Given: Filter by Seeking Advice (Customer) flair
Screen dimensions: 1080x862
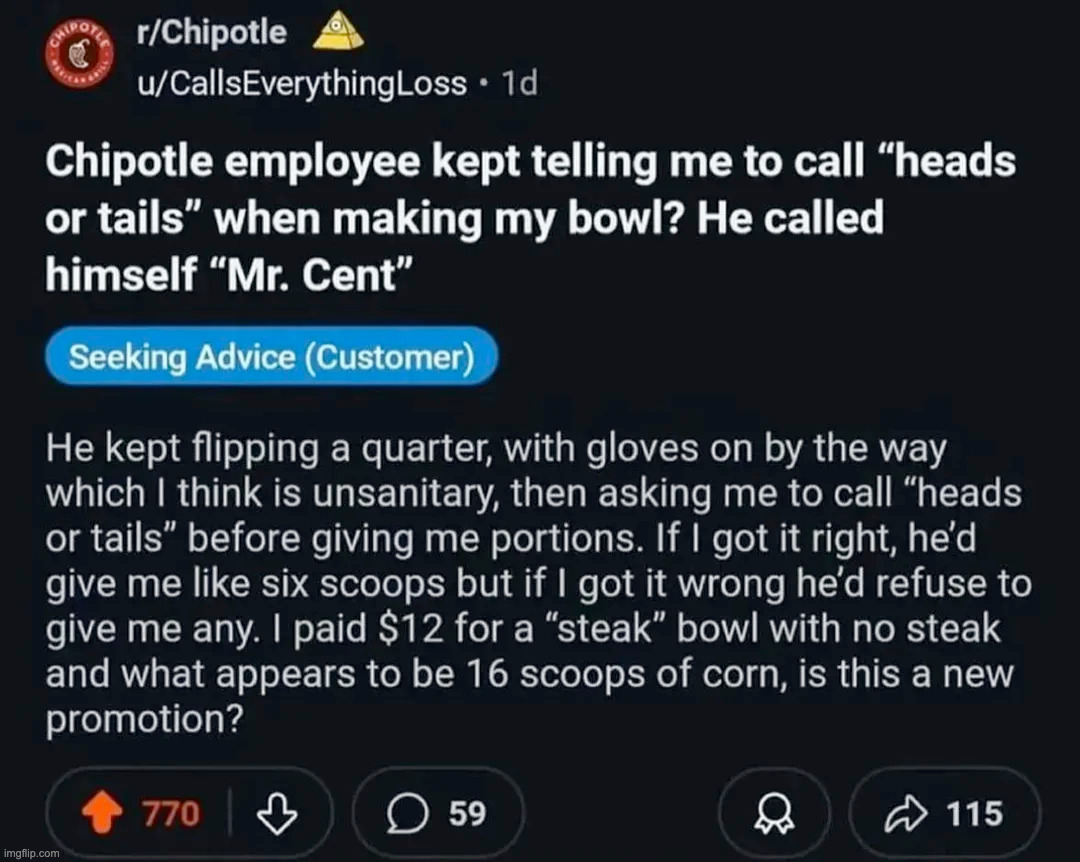Looking at the screenshot, I should pyautogui.click(x=272, y=356).
